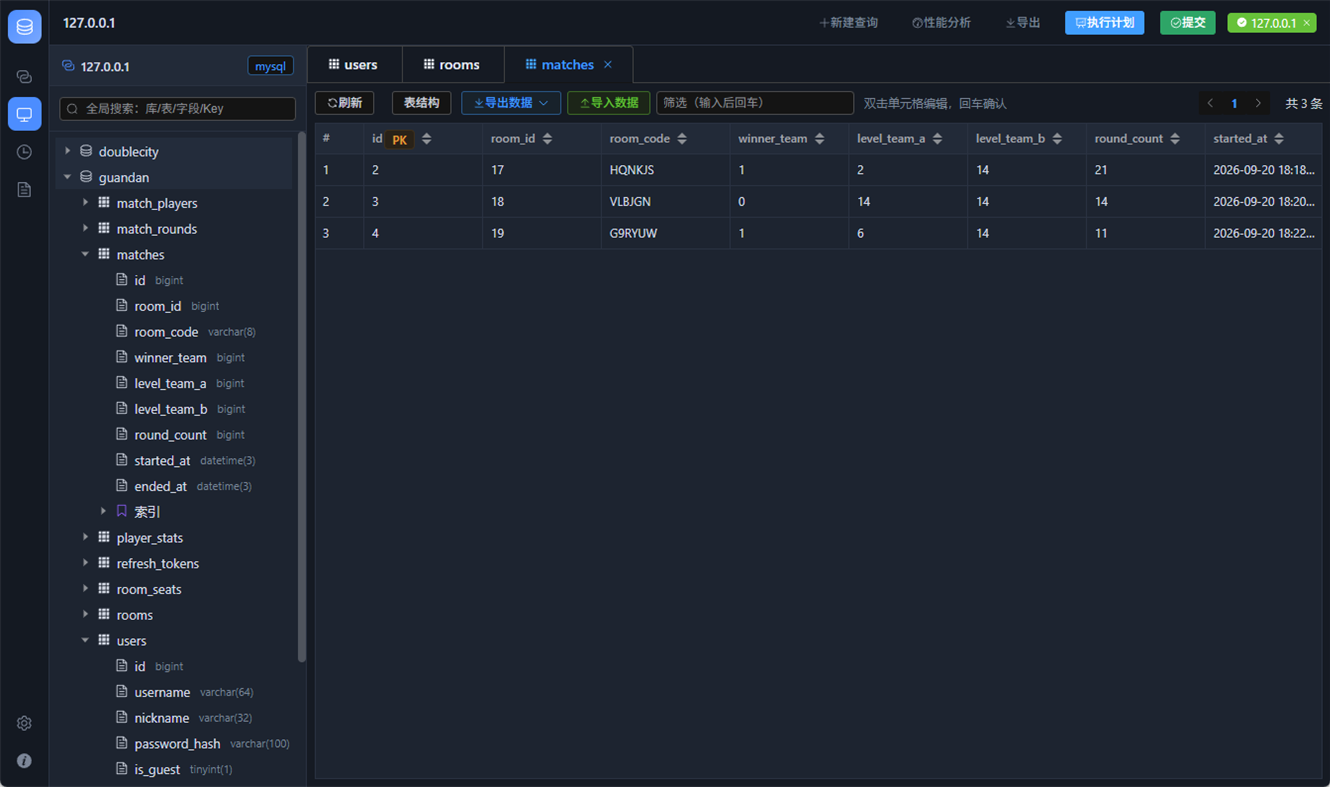Sort by the winner_team column

(x=820, y=139)
